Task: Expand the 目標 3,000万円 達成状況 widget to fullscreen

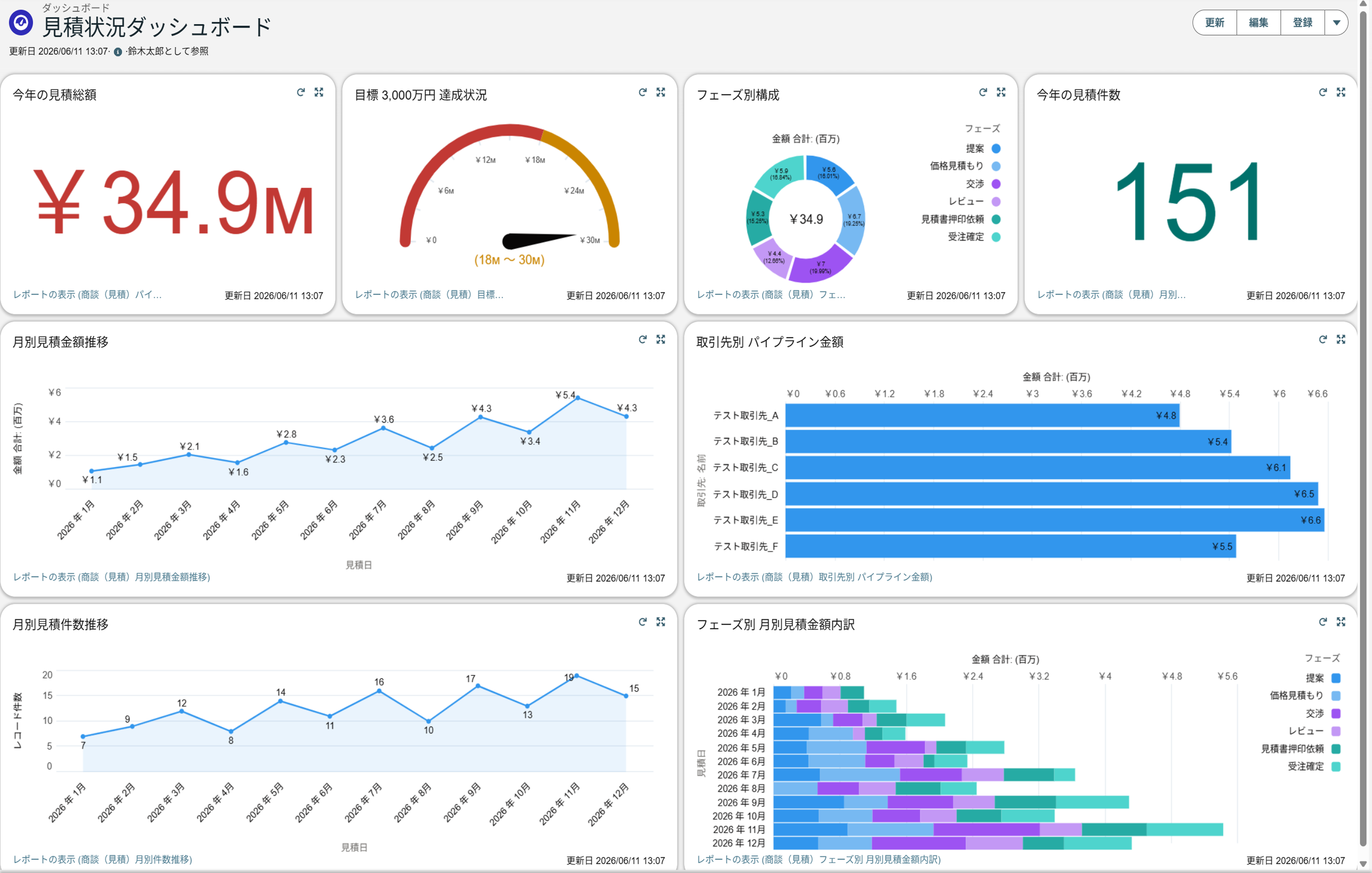Action: click(x=660, y=92)
